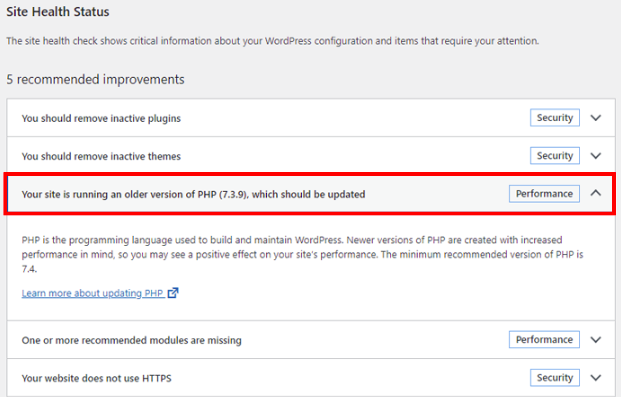Click the PHP description paragraph text
This screenshot has height=397, width=621.
tap(303, 254)
